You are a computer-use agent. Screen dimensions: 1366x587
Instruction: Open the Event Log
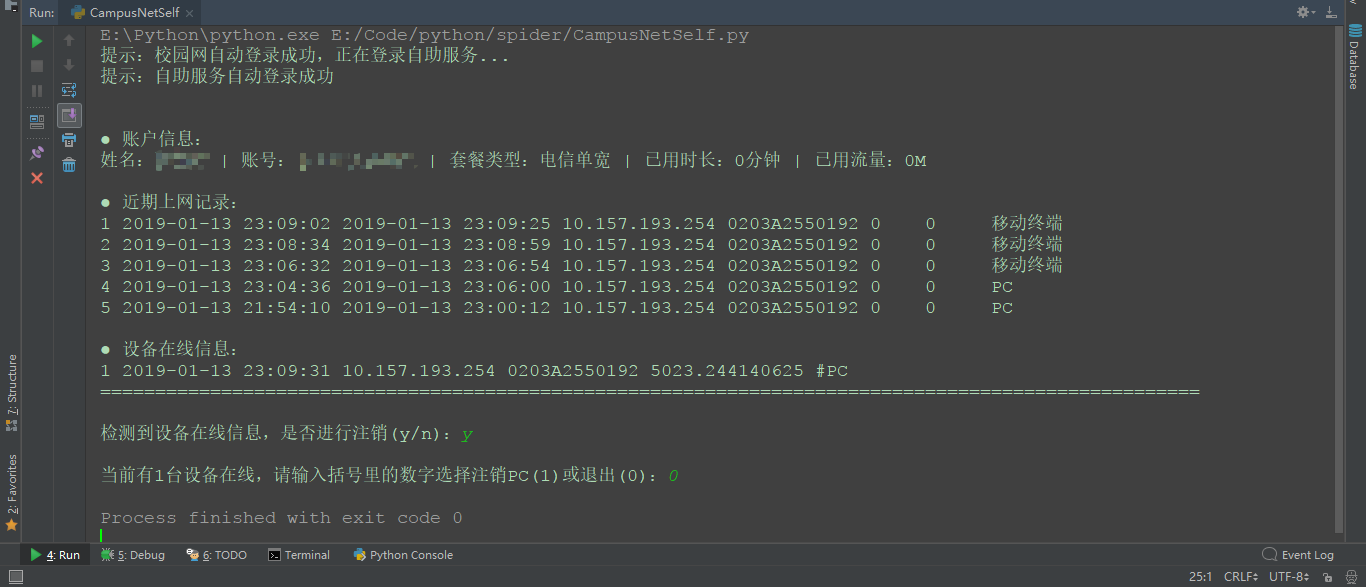tap(1298, 555)
